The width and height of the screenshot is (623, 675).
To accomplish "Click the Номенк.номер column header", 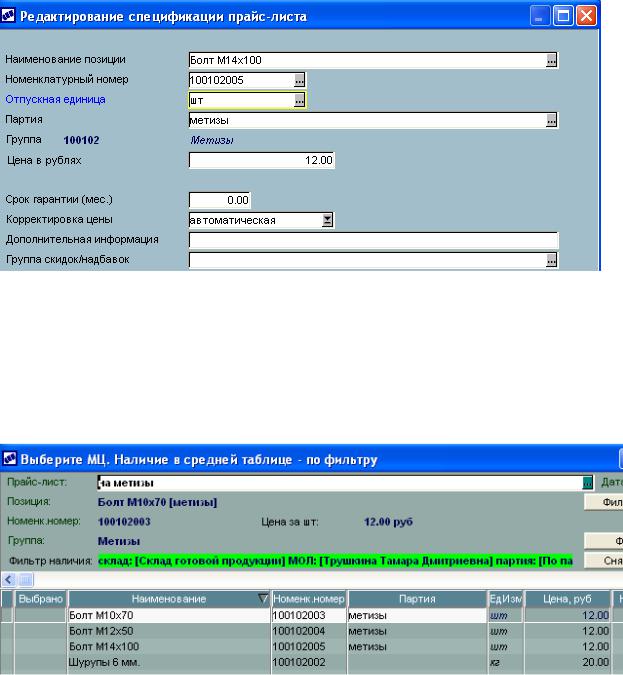I will tap(309, 599).
